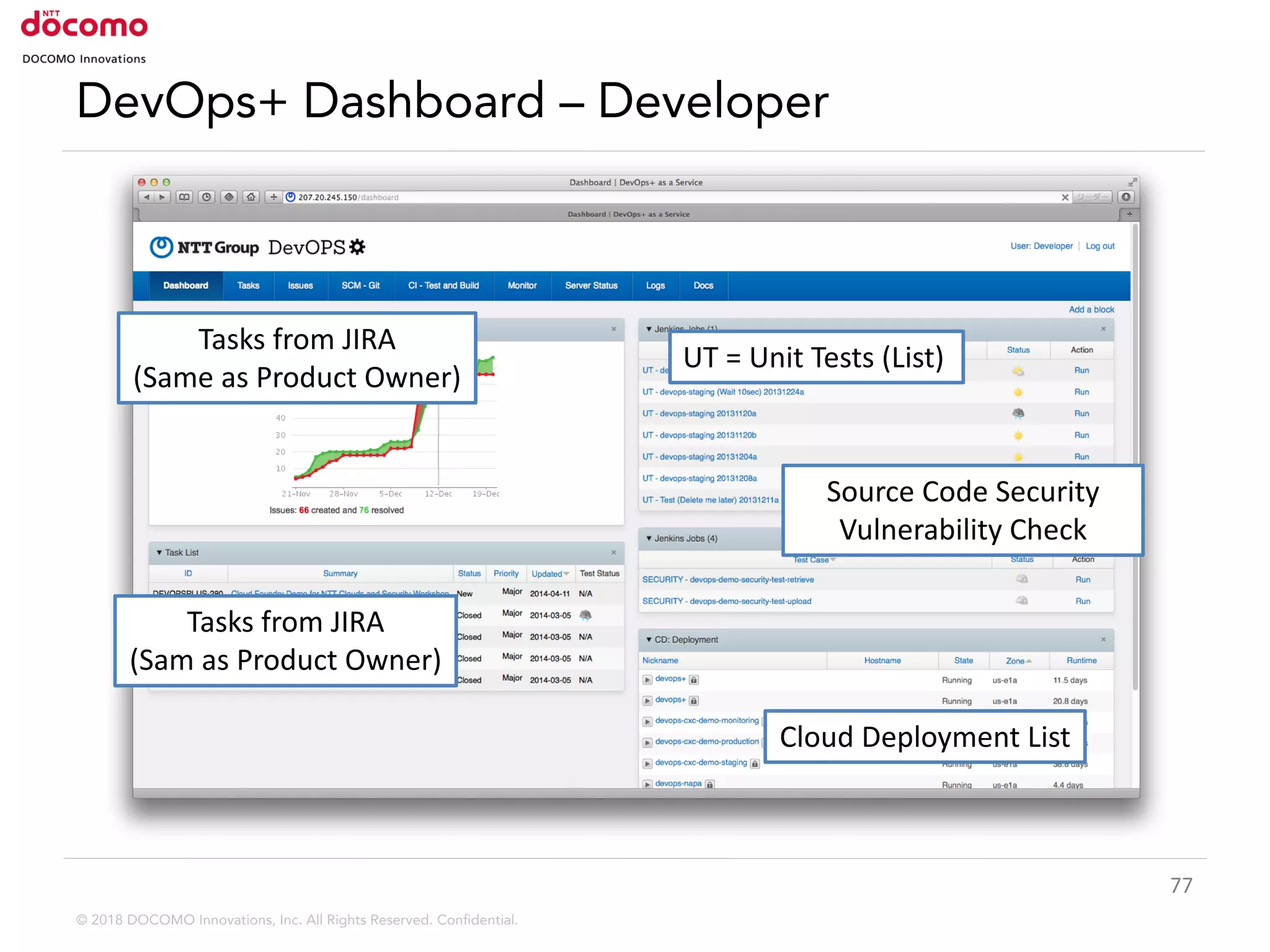
Task: Run UT - devops-staging 20131120b job
Action: (x=1081, y=435)
